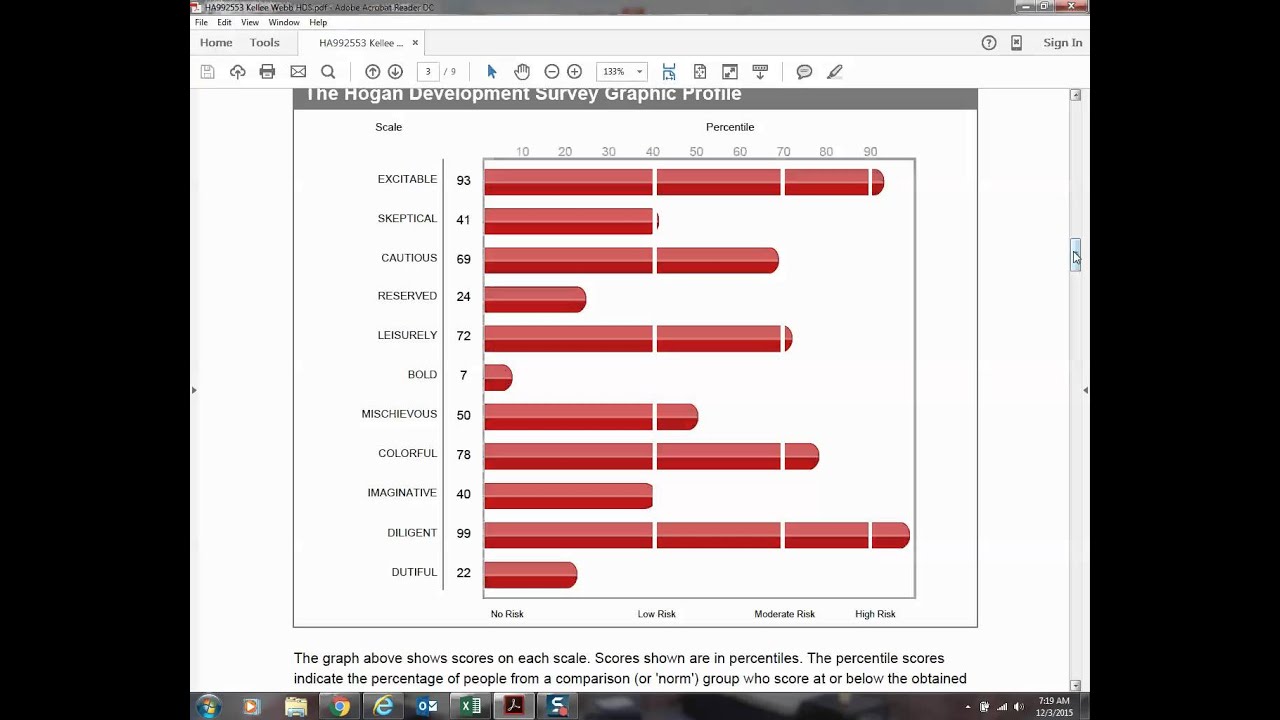Click the scrollbar down arrow
The image size is (1280, 720).
(x=1075, y=685)
